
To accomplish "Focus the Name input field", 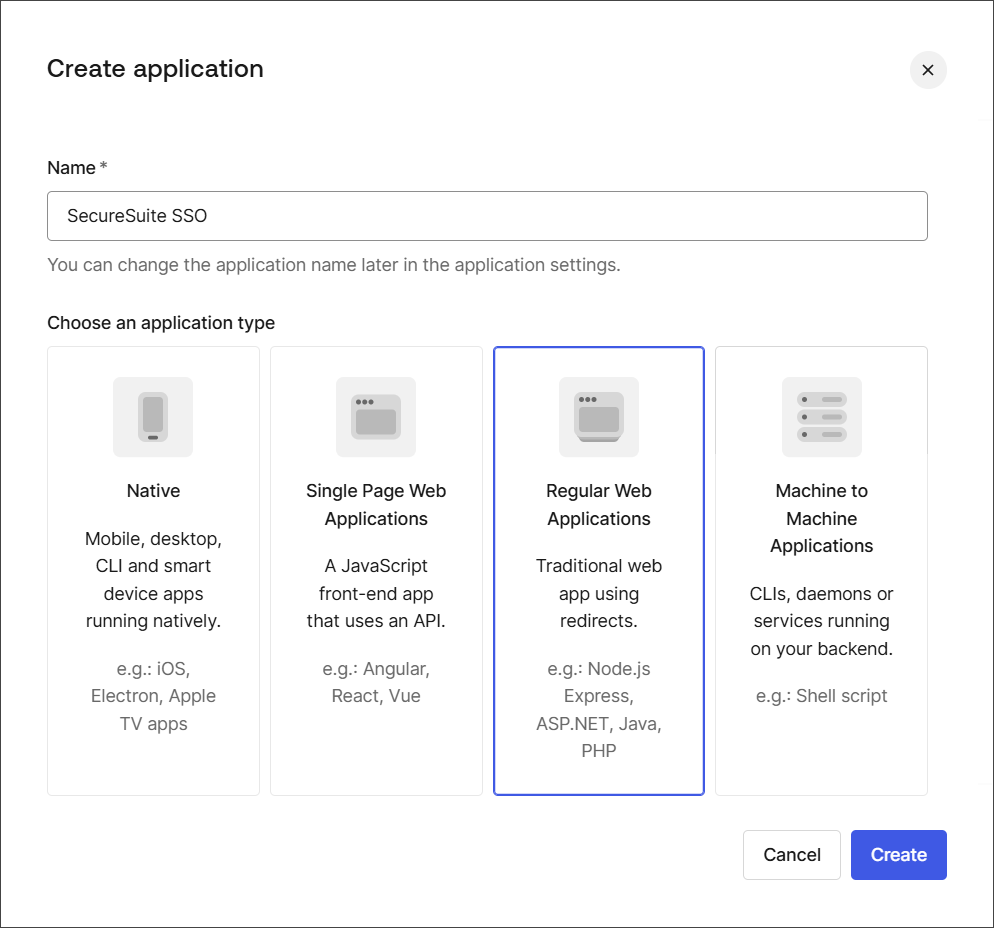I will (x=487, y=216).
